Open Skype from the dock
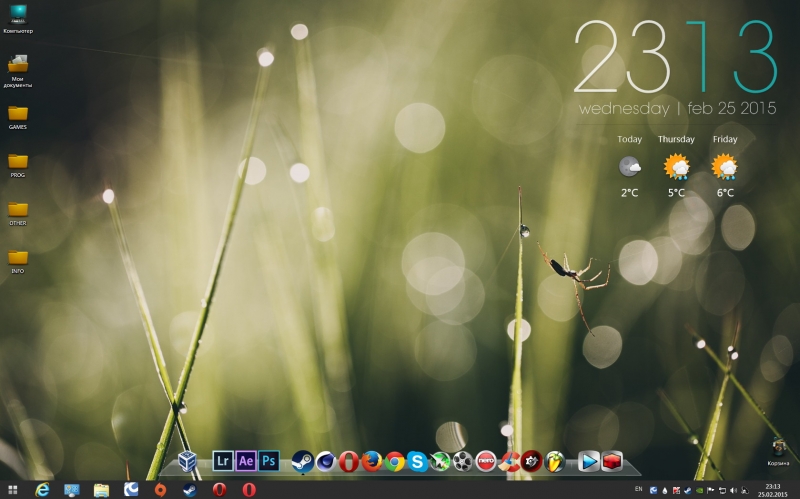Screen dimensions: 800x499 (417, 462)
